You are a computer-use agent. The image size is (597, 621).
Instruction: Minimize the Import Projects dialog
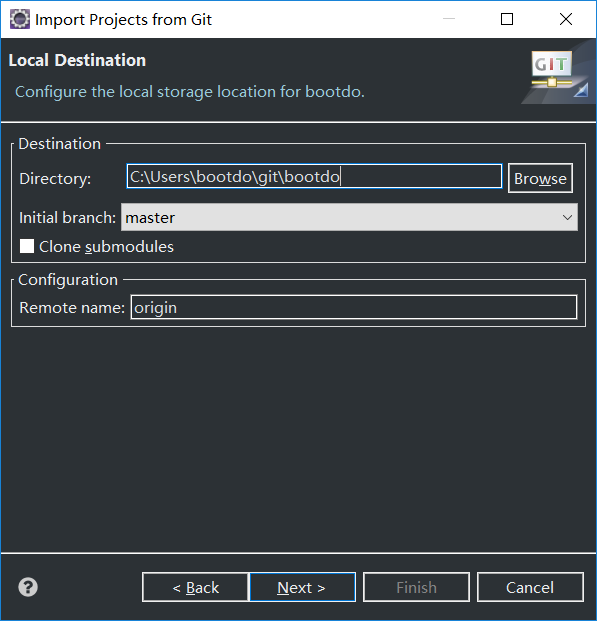tap(448, 19)
